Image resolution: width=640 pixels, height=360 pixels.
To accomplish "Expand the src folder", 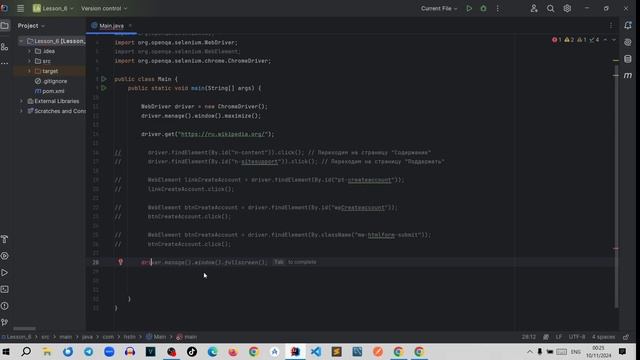I will [29, 61].
